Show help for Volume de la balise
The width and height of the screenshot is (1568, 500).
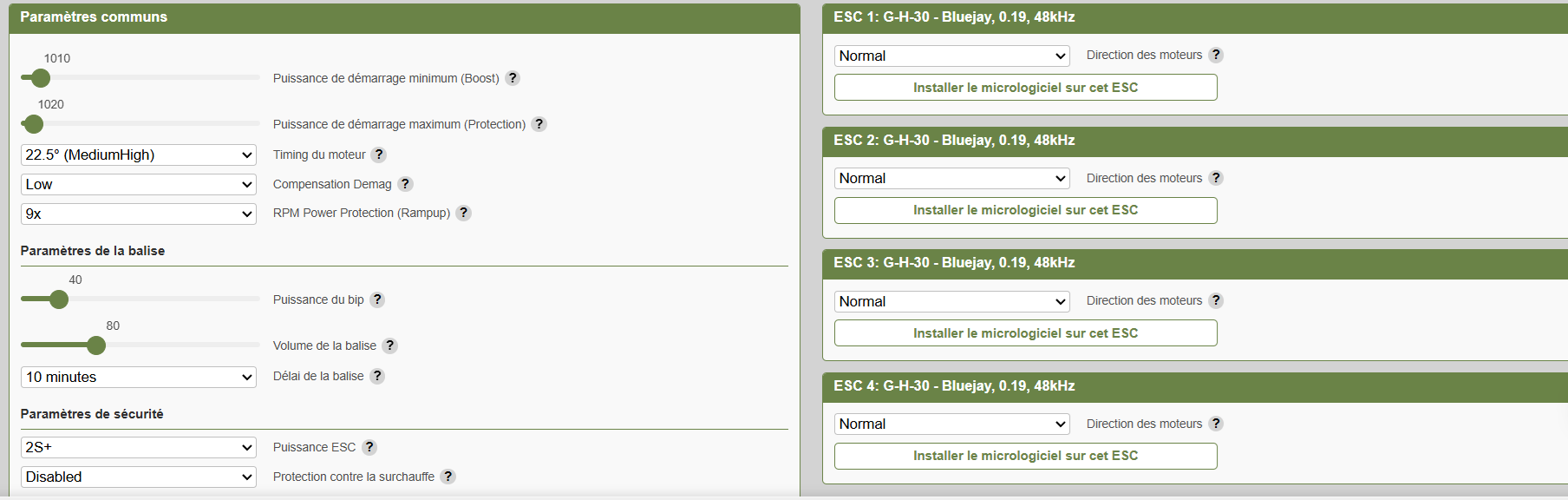[x=390, y=345]
